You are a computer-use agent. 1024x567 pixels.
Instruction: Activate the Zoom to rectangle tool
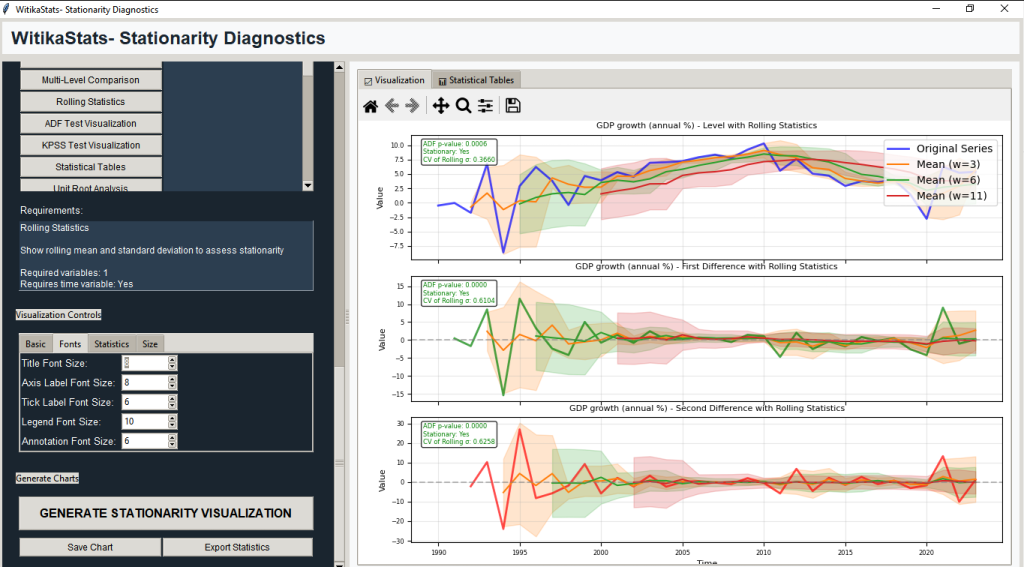[x=463, y=106]
